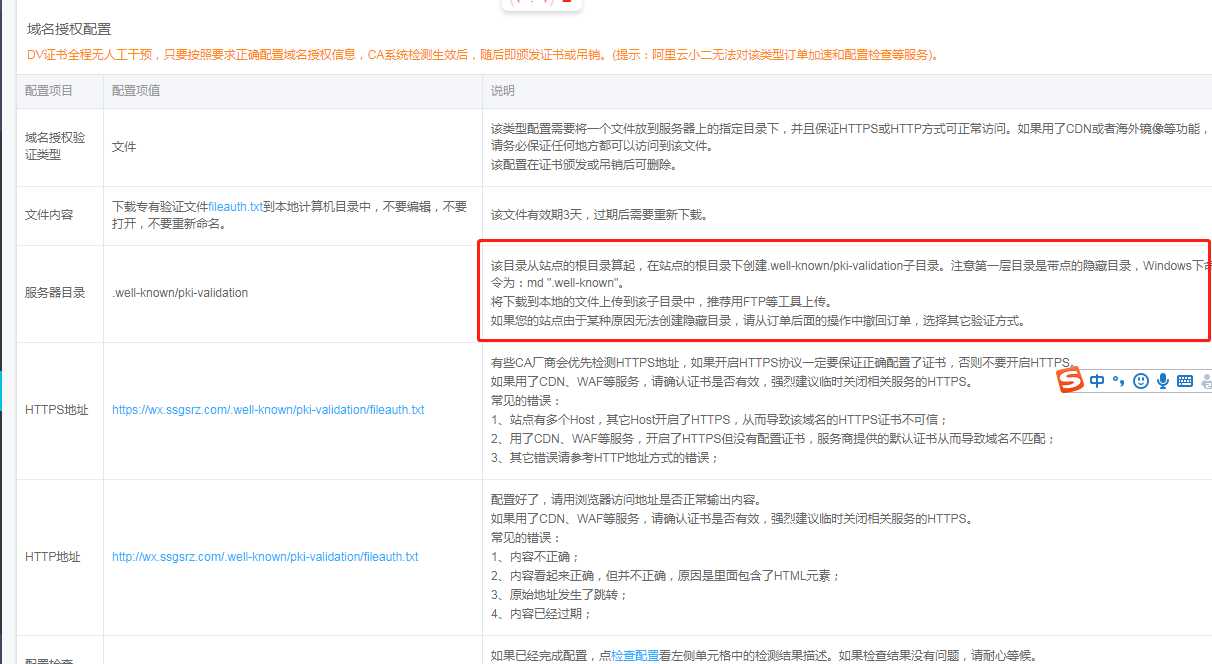This screenshot has width=1212, height=664.
Task: Open the soft keyboard icon in IME bar
Action: click(x=1185, y=381)
